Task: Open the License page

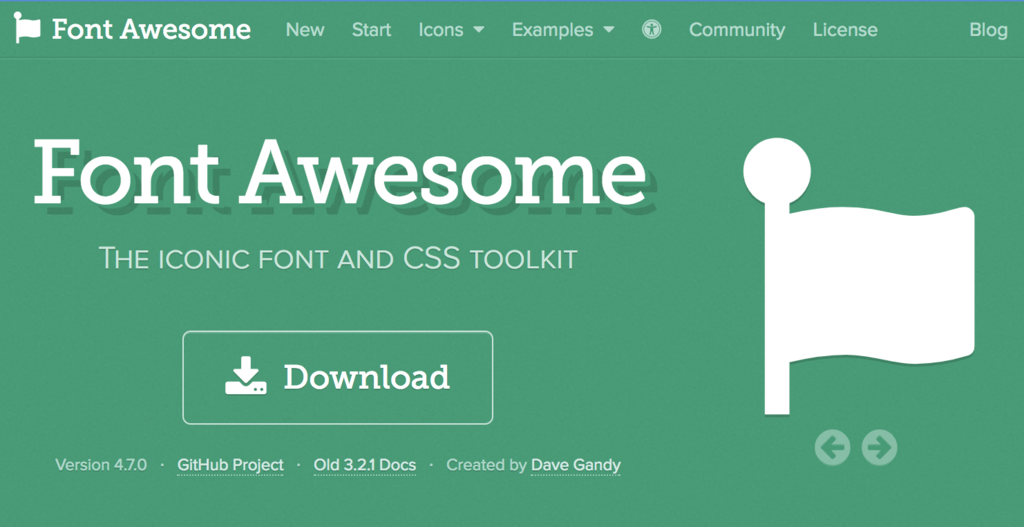Action: point(845,30)
